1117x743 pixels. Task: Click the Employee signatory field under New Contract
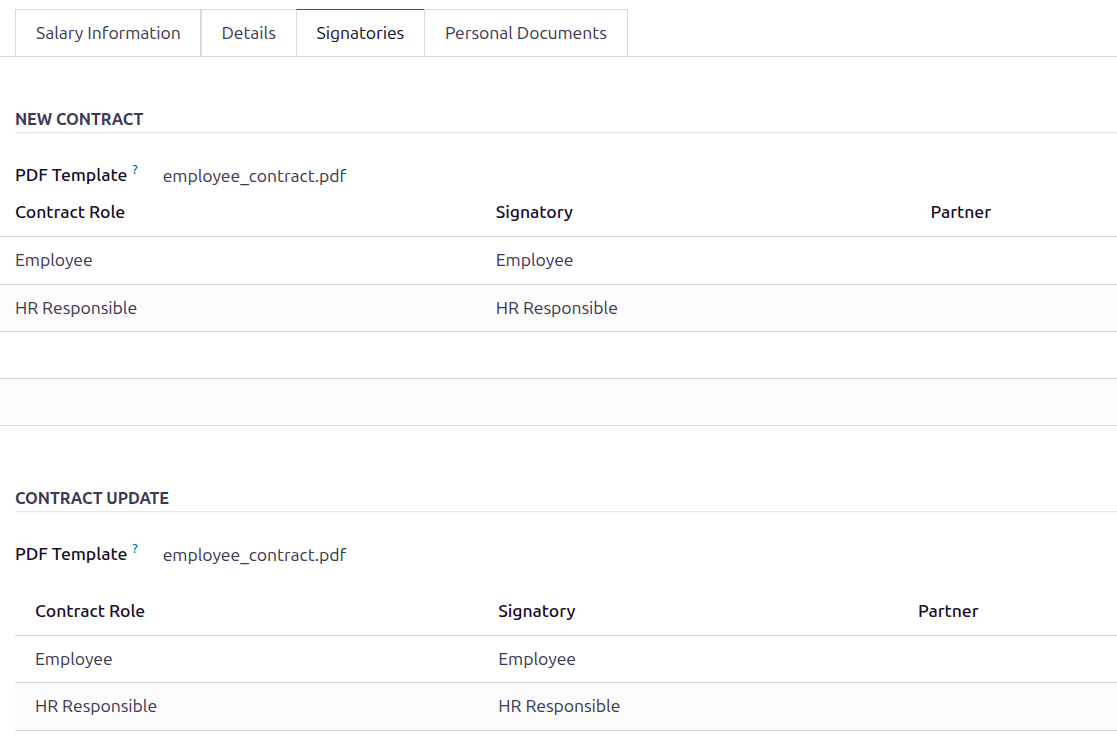[x=534, y=260]
